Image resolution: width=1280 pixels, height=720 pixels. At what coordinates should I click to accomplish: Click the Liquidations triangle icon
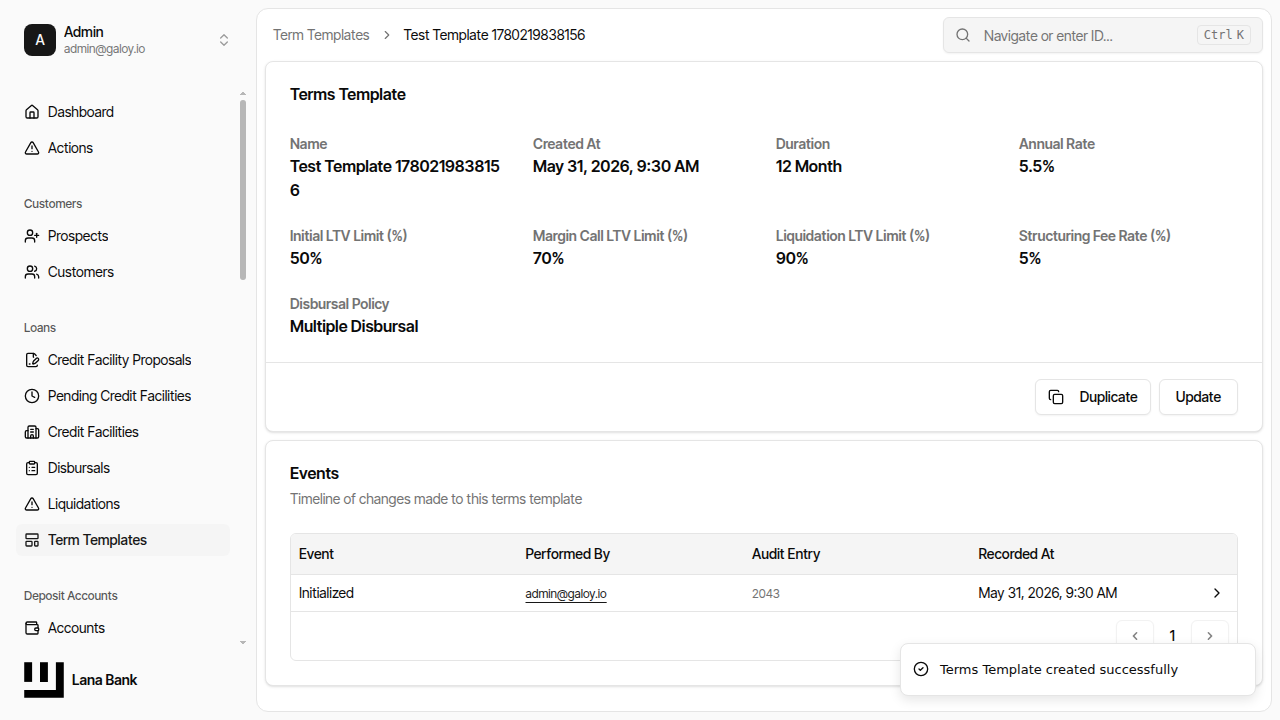pos(32,504)
